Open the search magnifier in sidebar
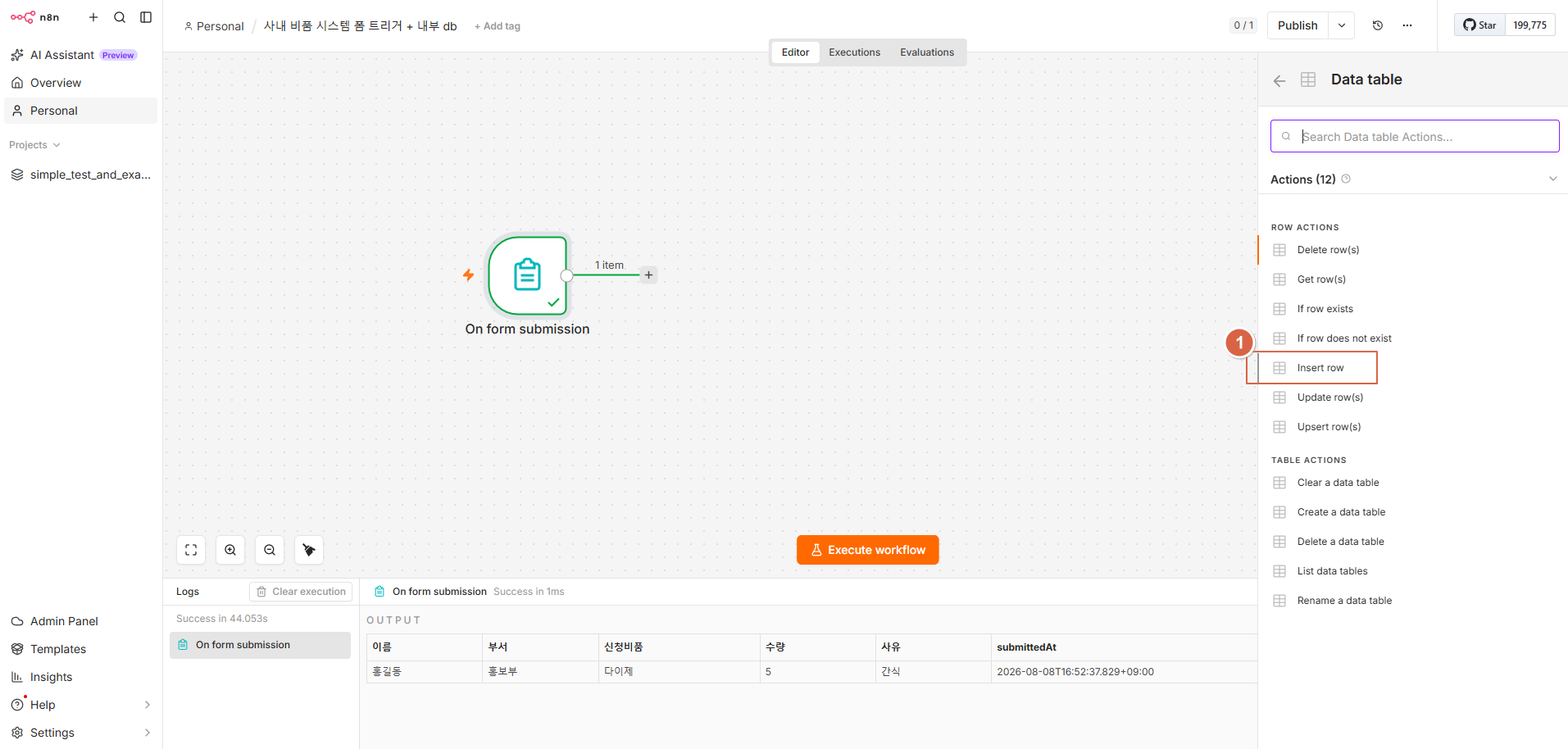 [x=120, y=17]
